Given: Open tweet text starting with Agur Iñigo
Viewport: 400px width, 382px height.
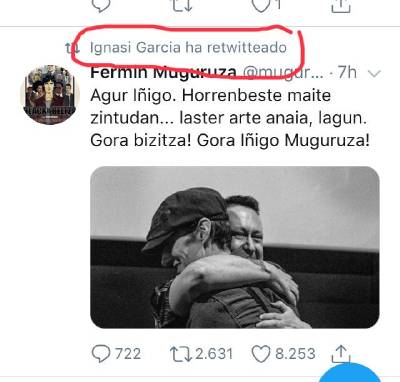Looking at the screenshot, I should tap(230, 118).
